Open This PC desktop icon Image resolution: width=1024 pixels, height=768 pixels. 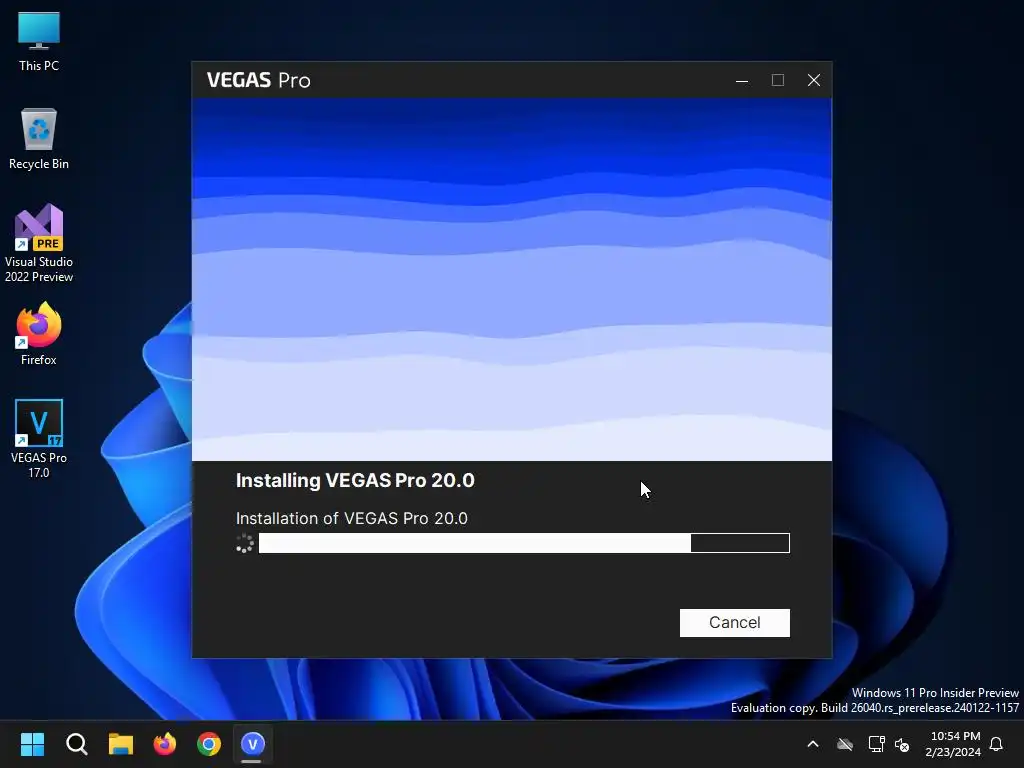(x=39, y=41)
